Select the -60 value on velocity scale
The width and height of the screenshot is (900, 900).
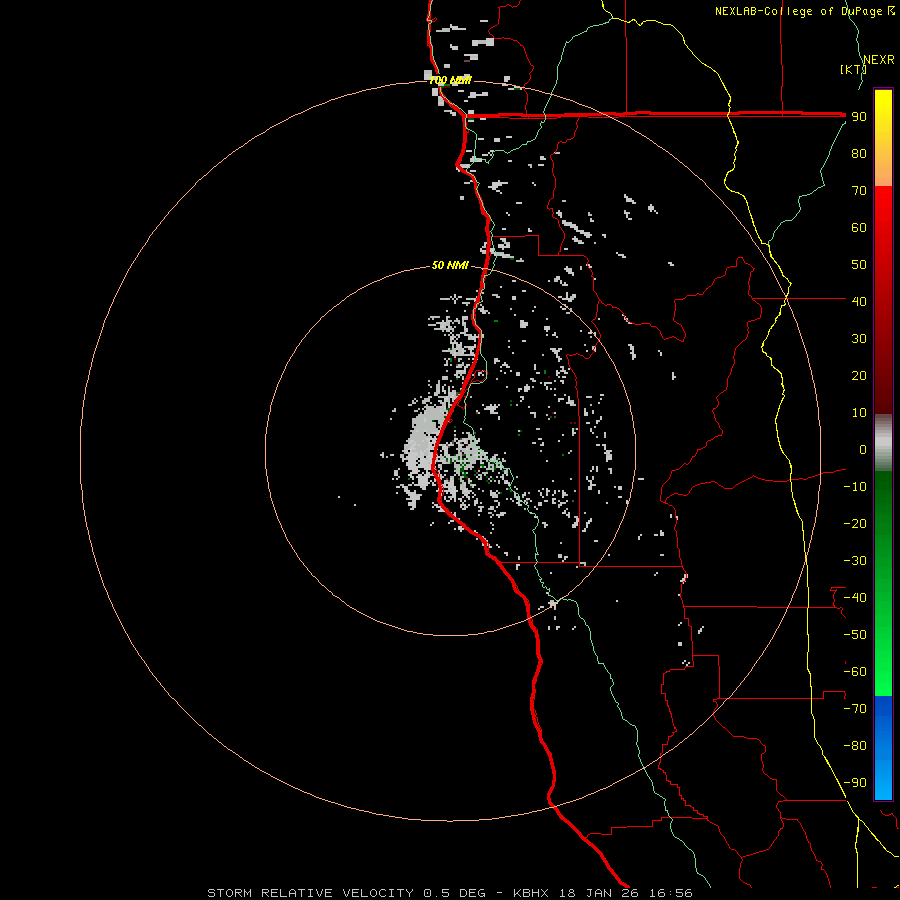click(x=855, y=672)
